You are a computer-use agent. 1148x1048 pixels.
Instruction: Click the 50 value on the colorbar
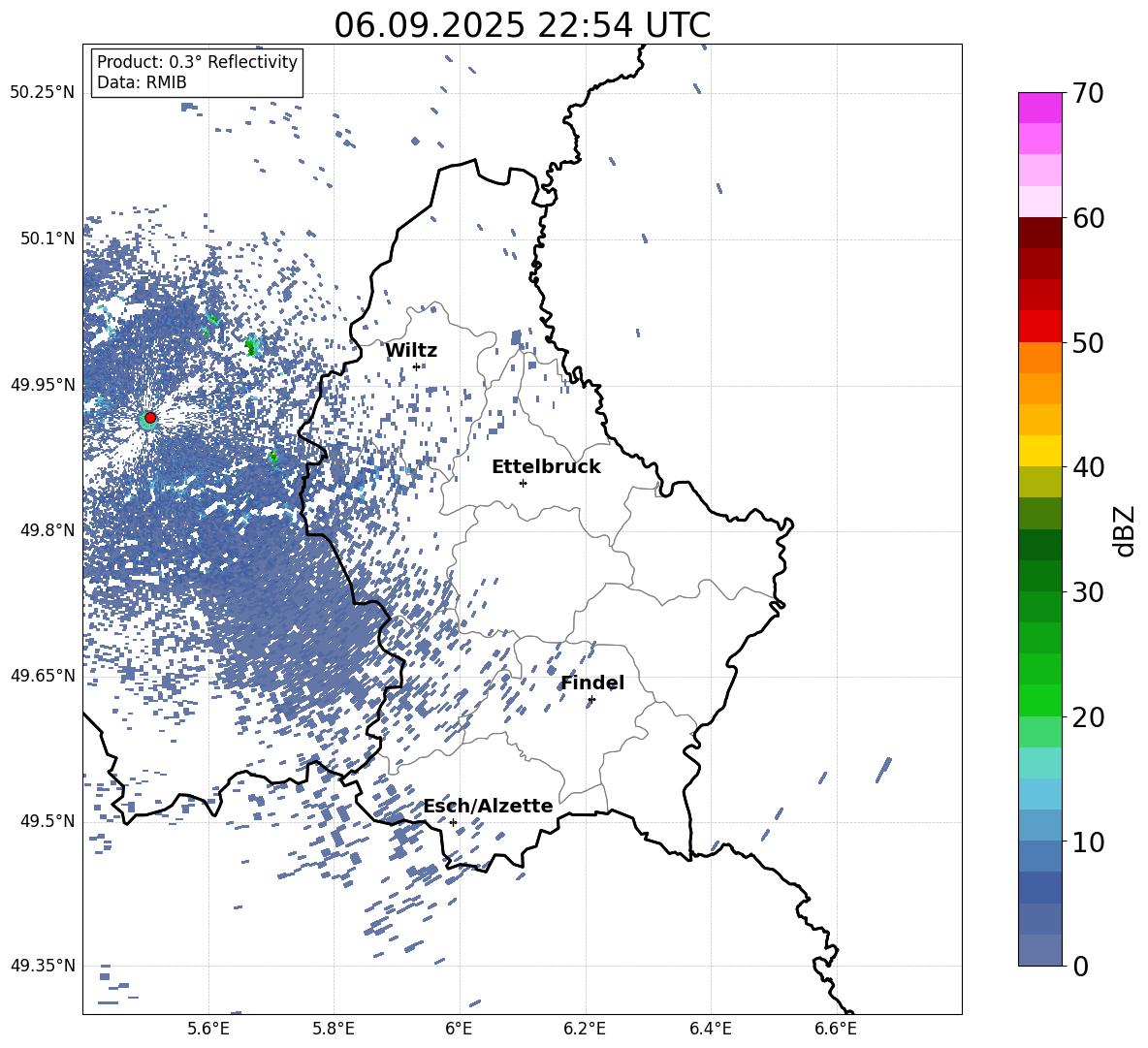click(1089, 343)
